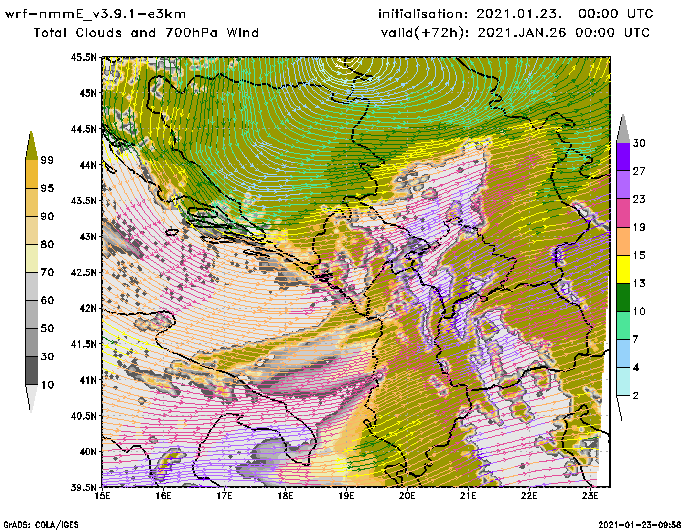Click the "95" label on the cloud legend
Viewport: 700px width, 530px height.
[x=47, y=188]
